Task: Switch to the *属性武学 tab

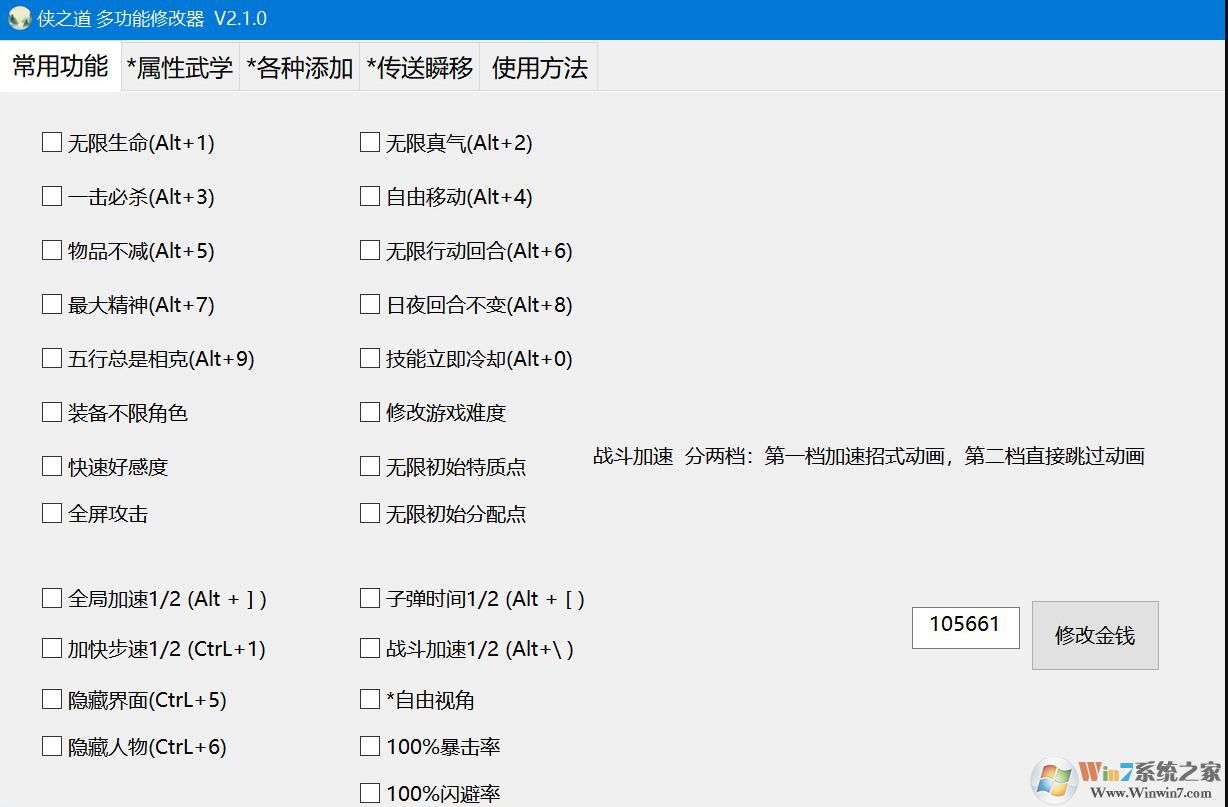Action: tap(179, 66)
